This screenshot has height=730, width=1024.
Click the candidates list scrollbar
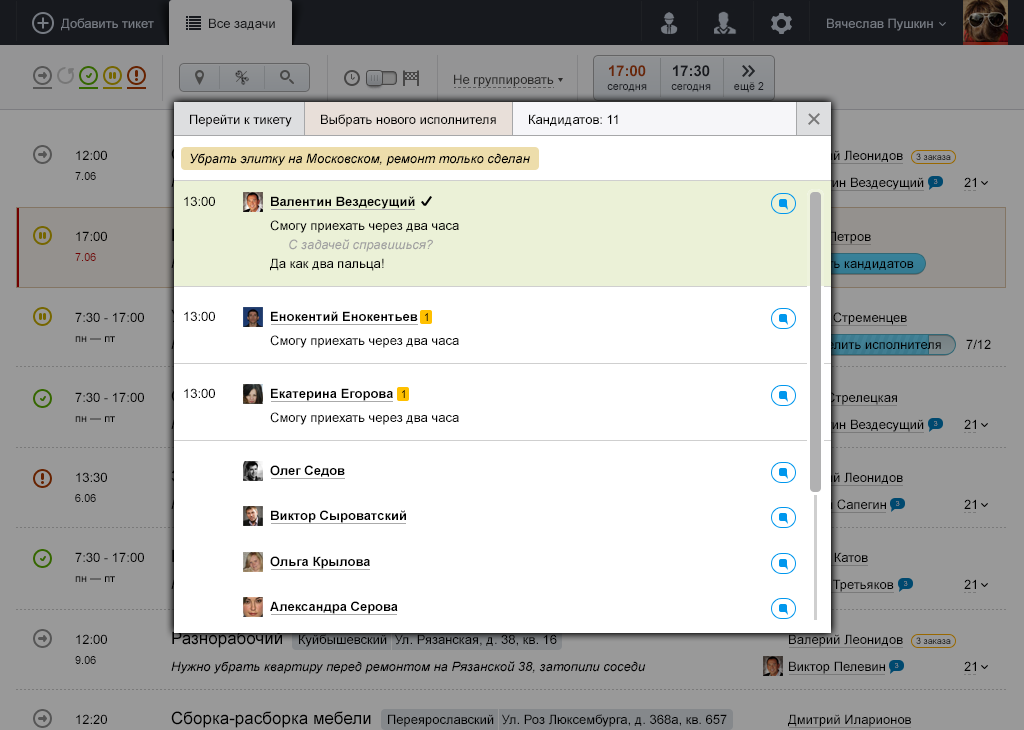[816, 340]
